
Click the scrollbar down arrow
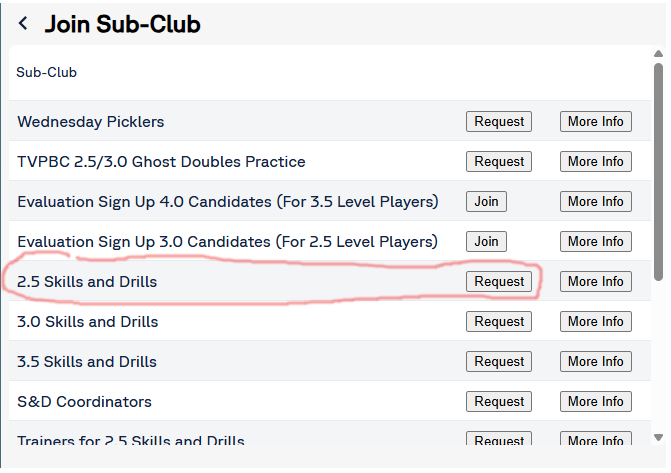point(658,436)
